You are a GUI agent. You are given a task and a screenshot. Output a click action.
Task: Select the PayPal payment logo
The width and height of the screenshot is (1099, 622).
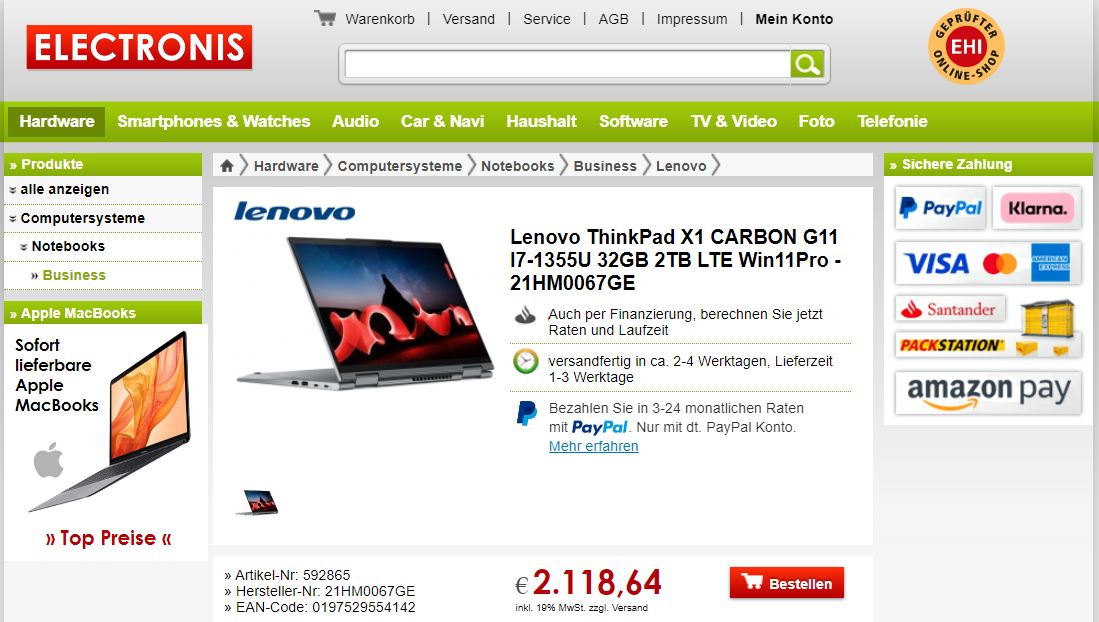[x=941, y=208]
